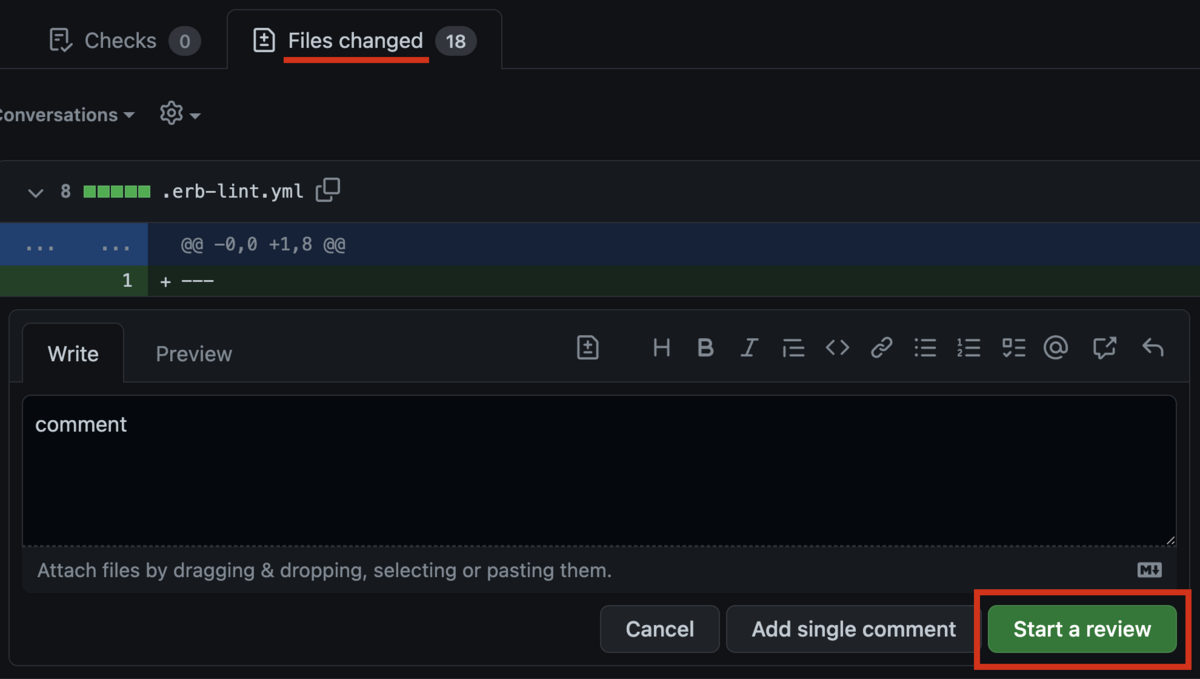Toggle bold formatting in comment toolbar

pos(705,347)
